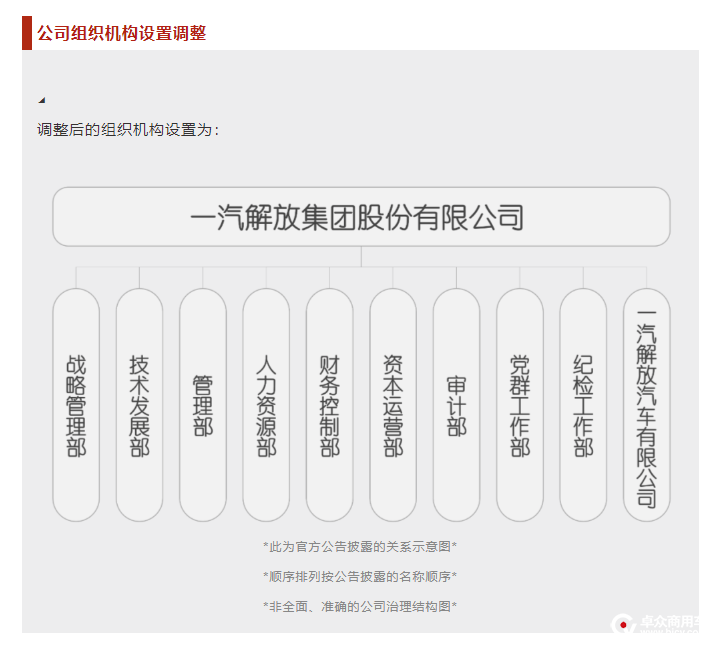
Task: Click the heading 公司组织机构设置调整
Action: click(x=122, y=33)
